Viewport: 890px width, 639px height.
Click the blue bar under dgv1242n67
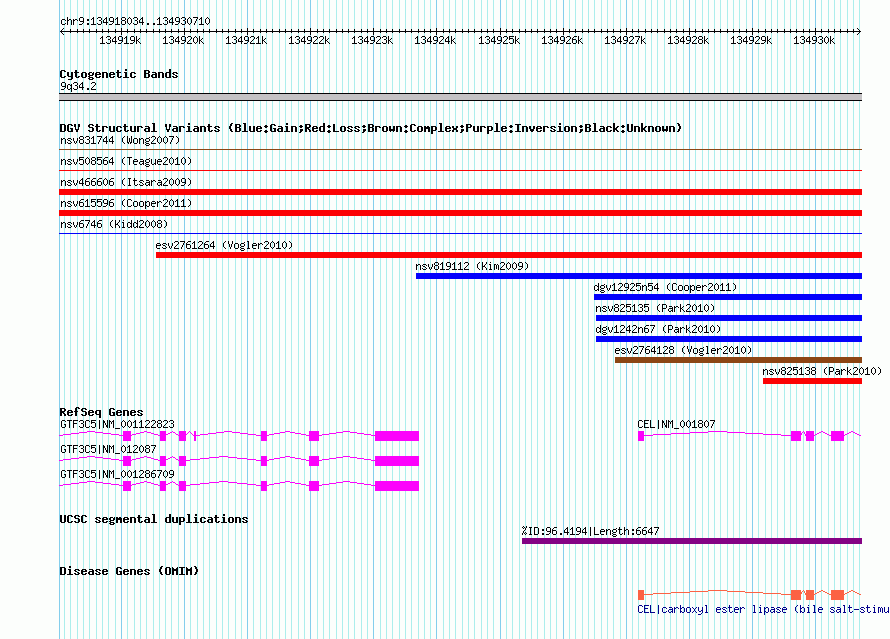(x=729, y=339)
